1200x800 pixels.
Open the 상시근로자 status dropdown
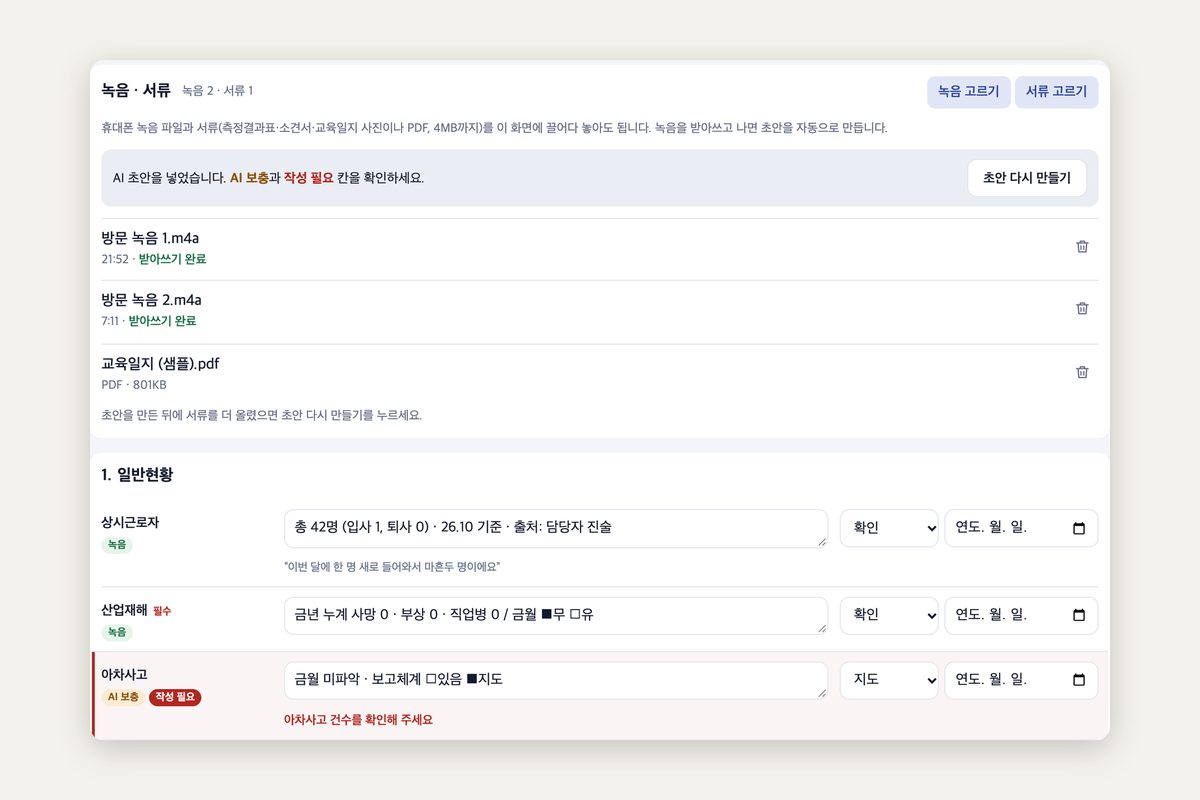click(x=889, y=528)
